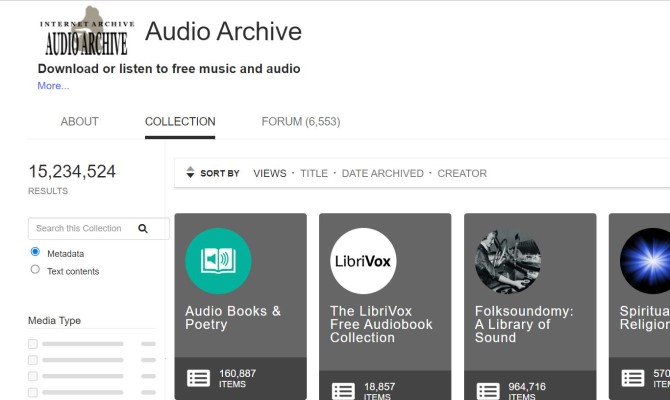Screen dimensions: 670x400
Task: Select the Metadata radio button
Action: tap(35, 252)
